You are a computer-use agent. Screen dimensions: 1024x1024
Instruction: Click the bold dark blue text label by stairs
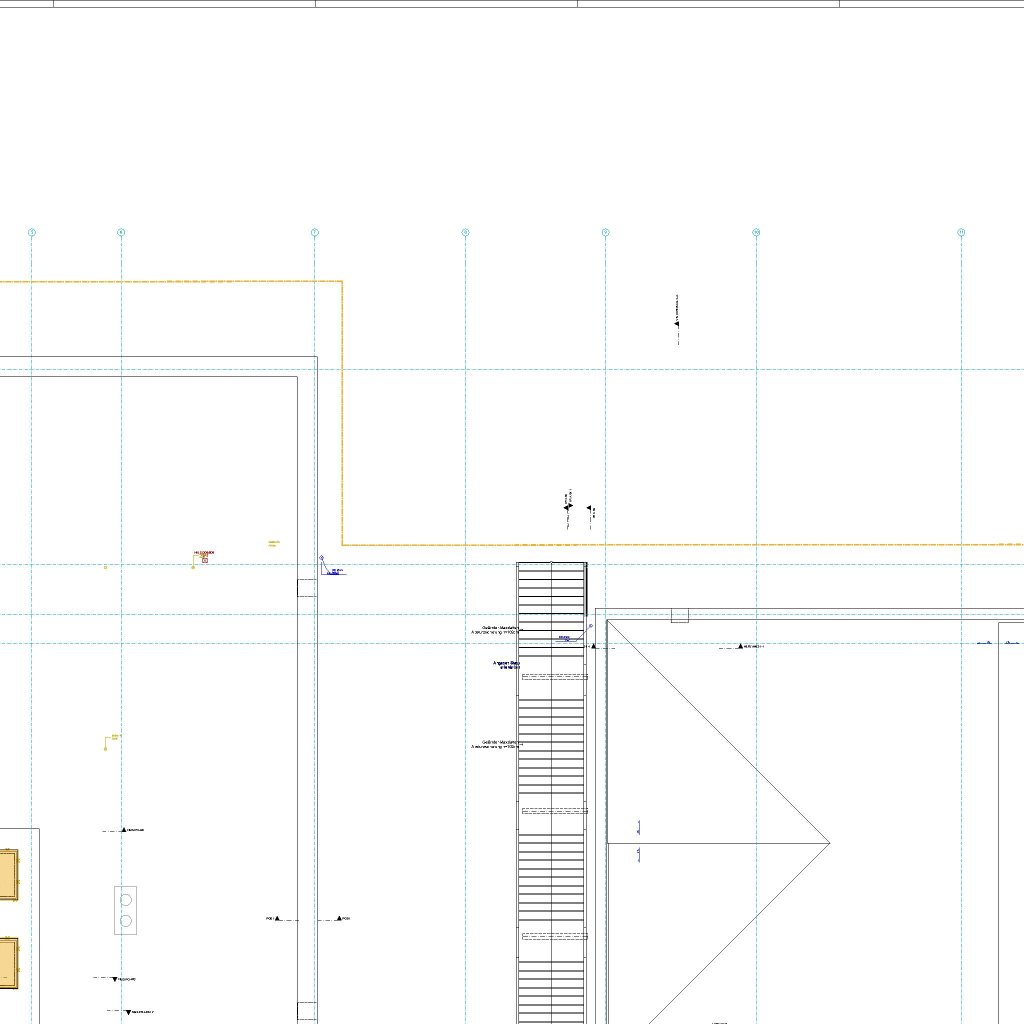pos(507,665)
